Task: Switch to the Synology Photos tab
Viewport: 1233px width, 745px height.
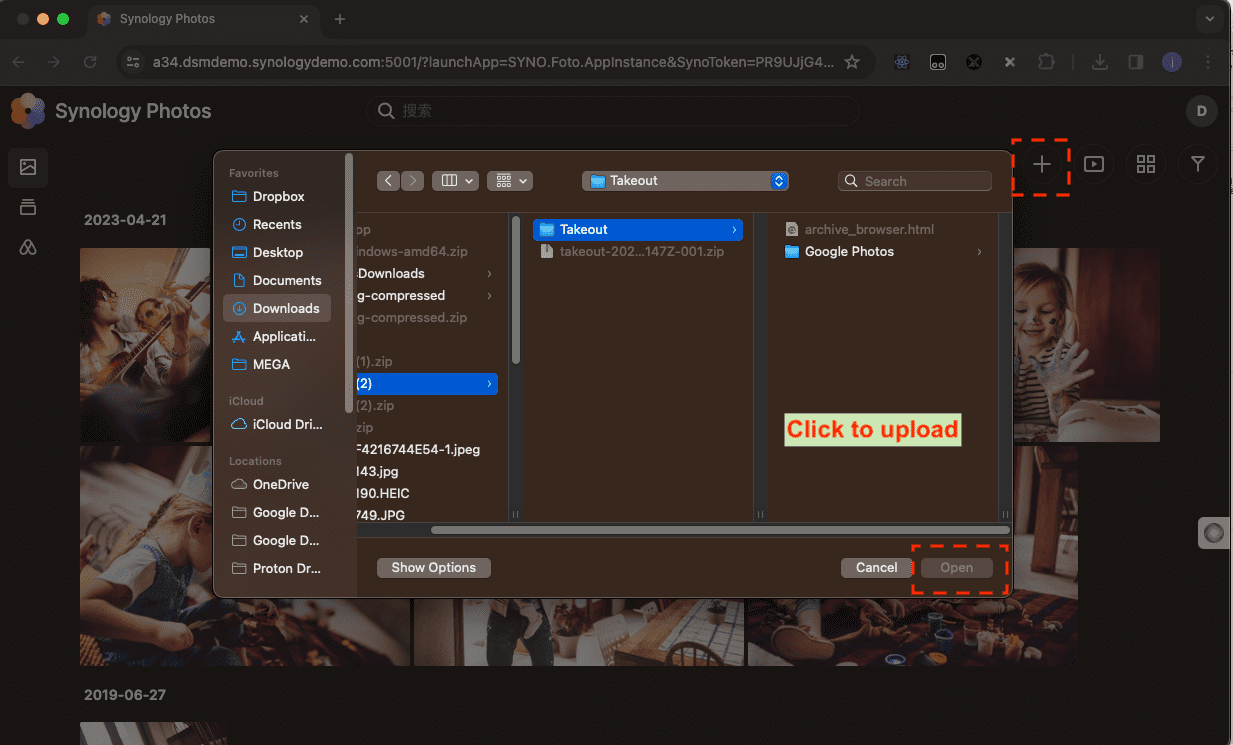Action: point(202,19)
